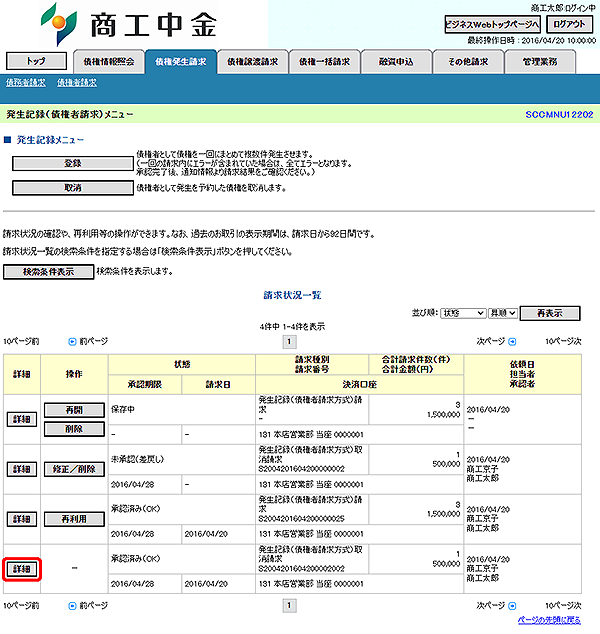Open the 債権譲渡請求 tab
The image size is (600, 634).
click(253, 62)
